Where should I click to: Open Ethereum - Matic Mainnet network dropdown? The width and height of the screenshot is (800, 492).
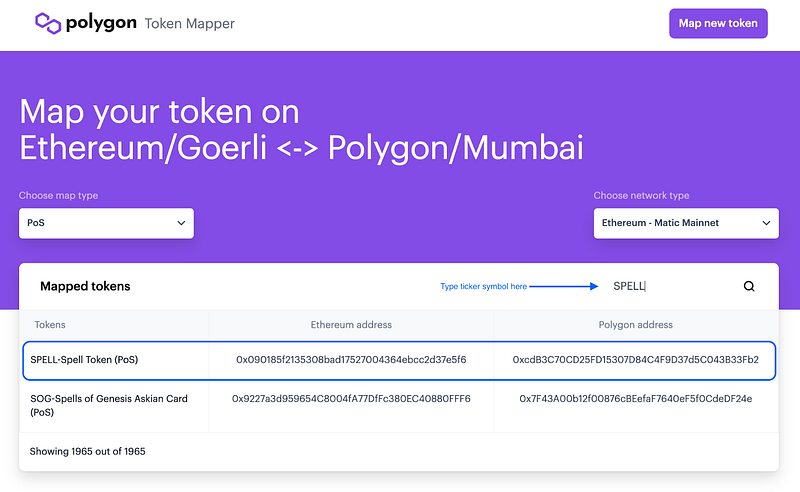click(686, 223)
